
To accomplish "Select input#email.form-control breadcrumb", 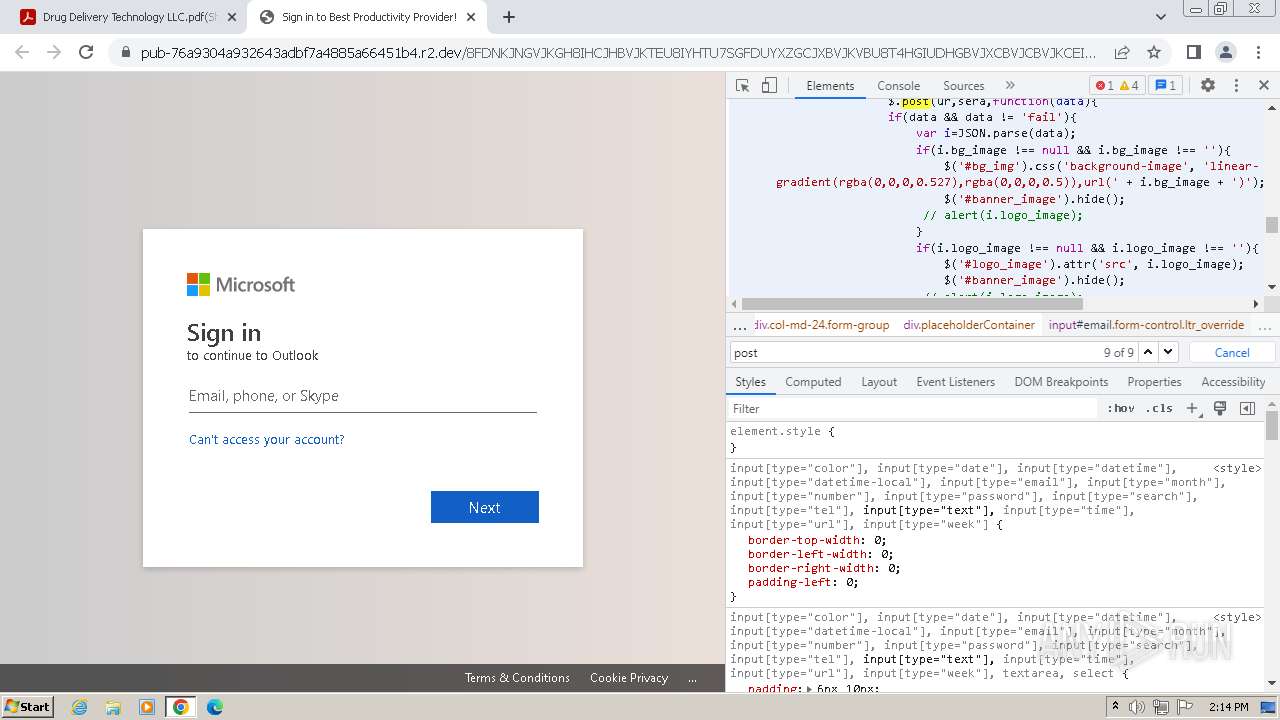I will coord(1146,325).
